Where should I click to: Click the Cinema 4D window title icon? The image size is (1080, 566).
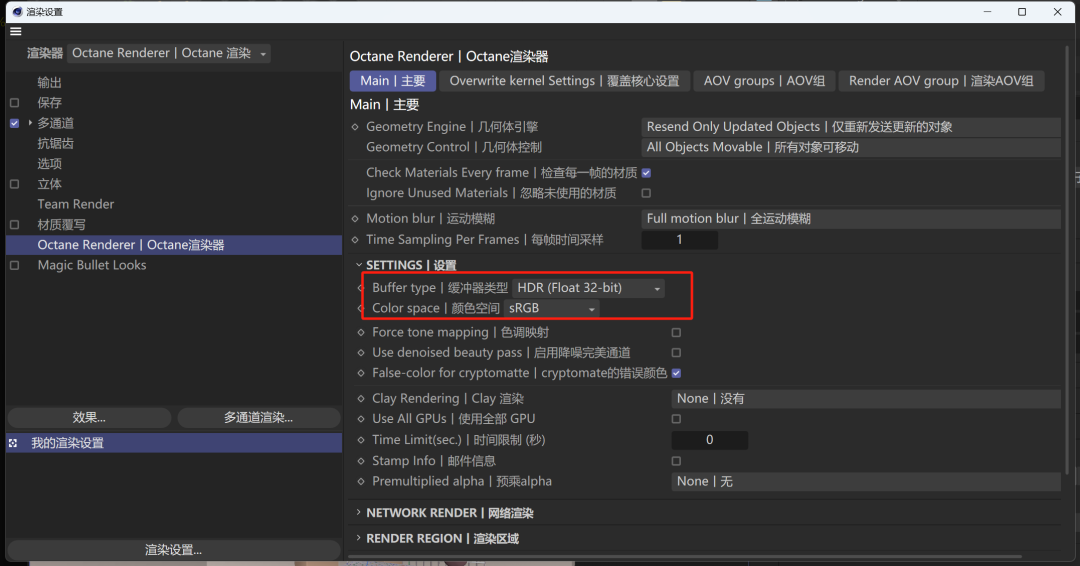[x=17, y=12]
